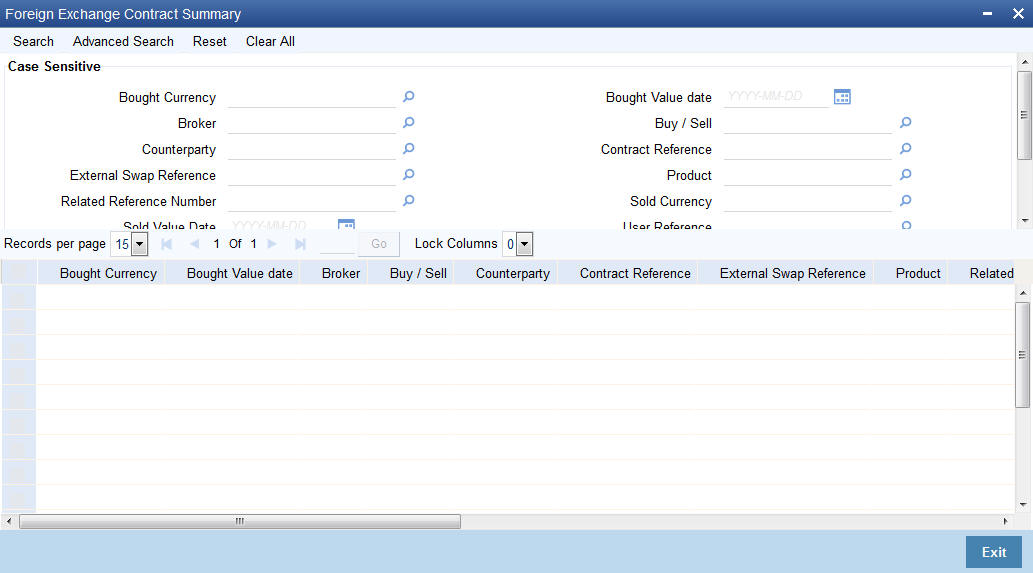Go to previous page of records

194,244
